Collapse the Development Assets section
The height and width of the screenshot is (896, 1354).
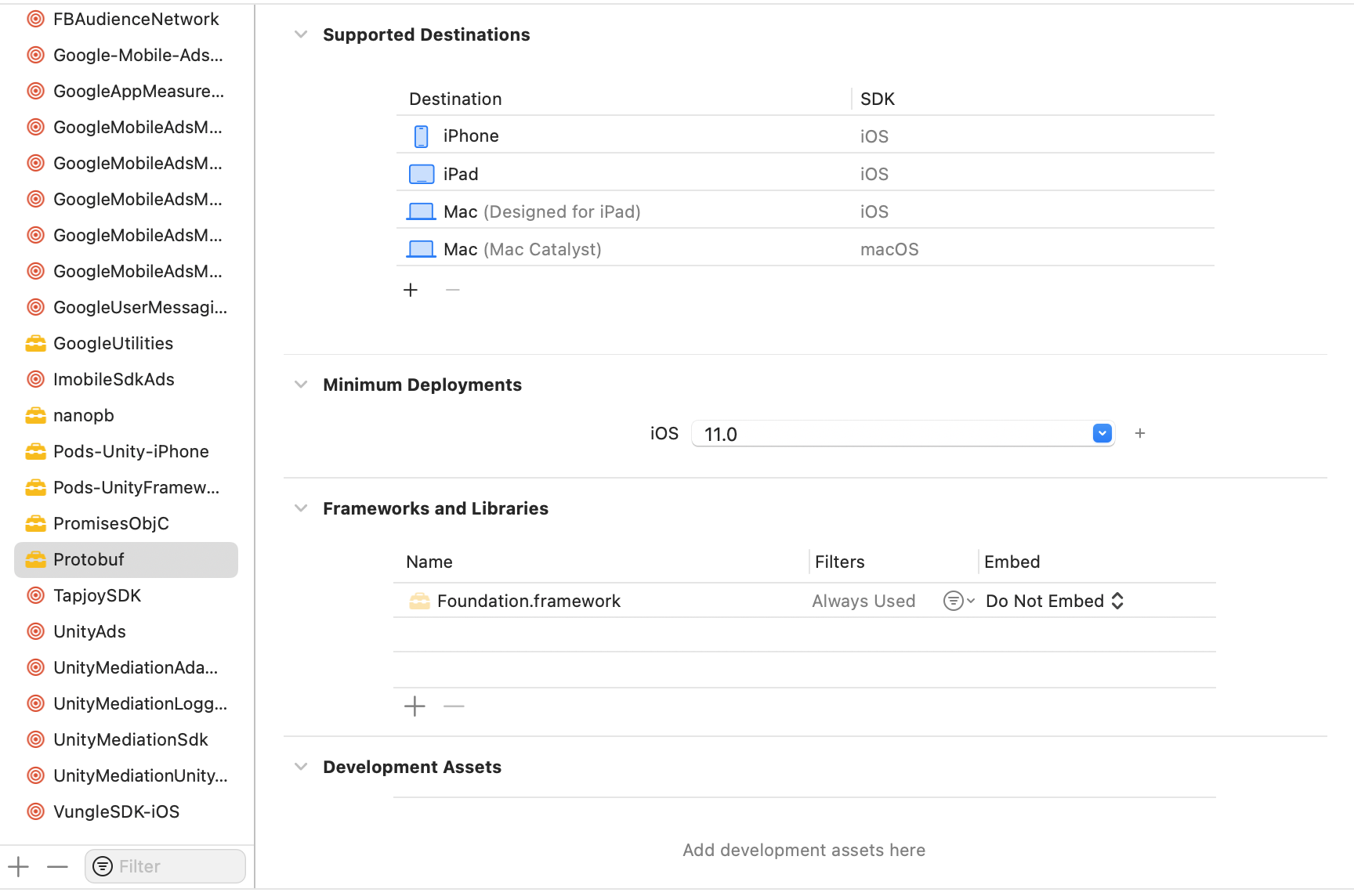(301, 767)
